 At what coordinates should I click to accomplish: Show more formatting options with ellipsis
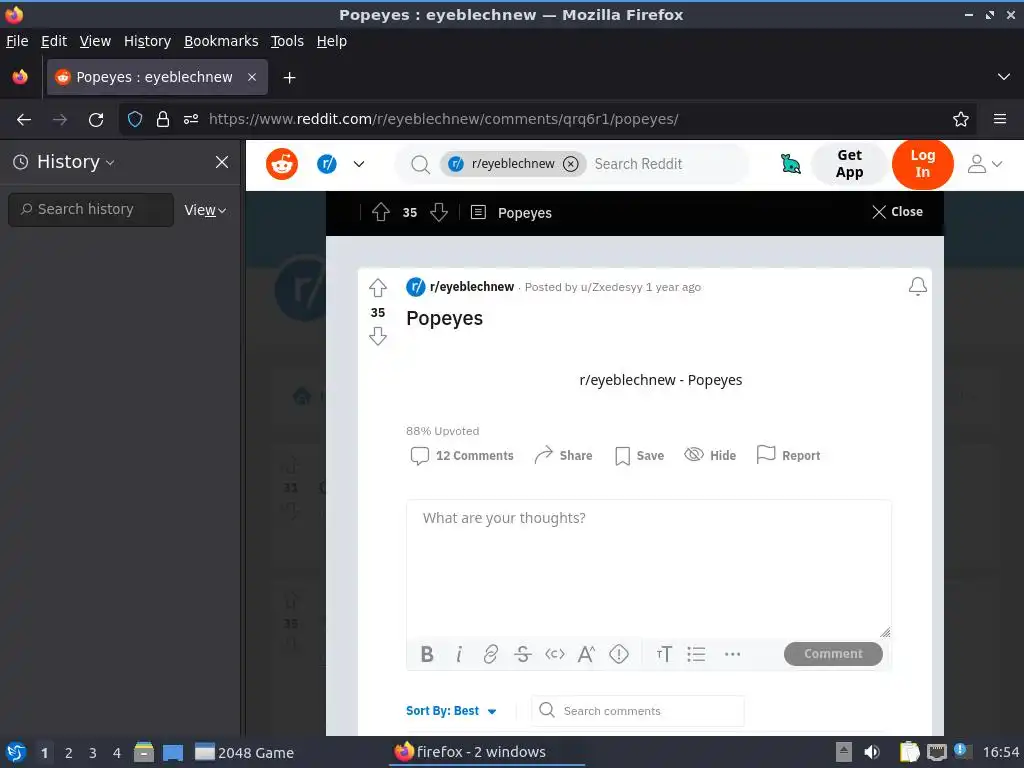733,654
